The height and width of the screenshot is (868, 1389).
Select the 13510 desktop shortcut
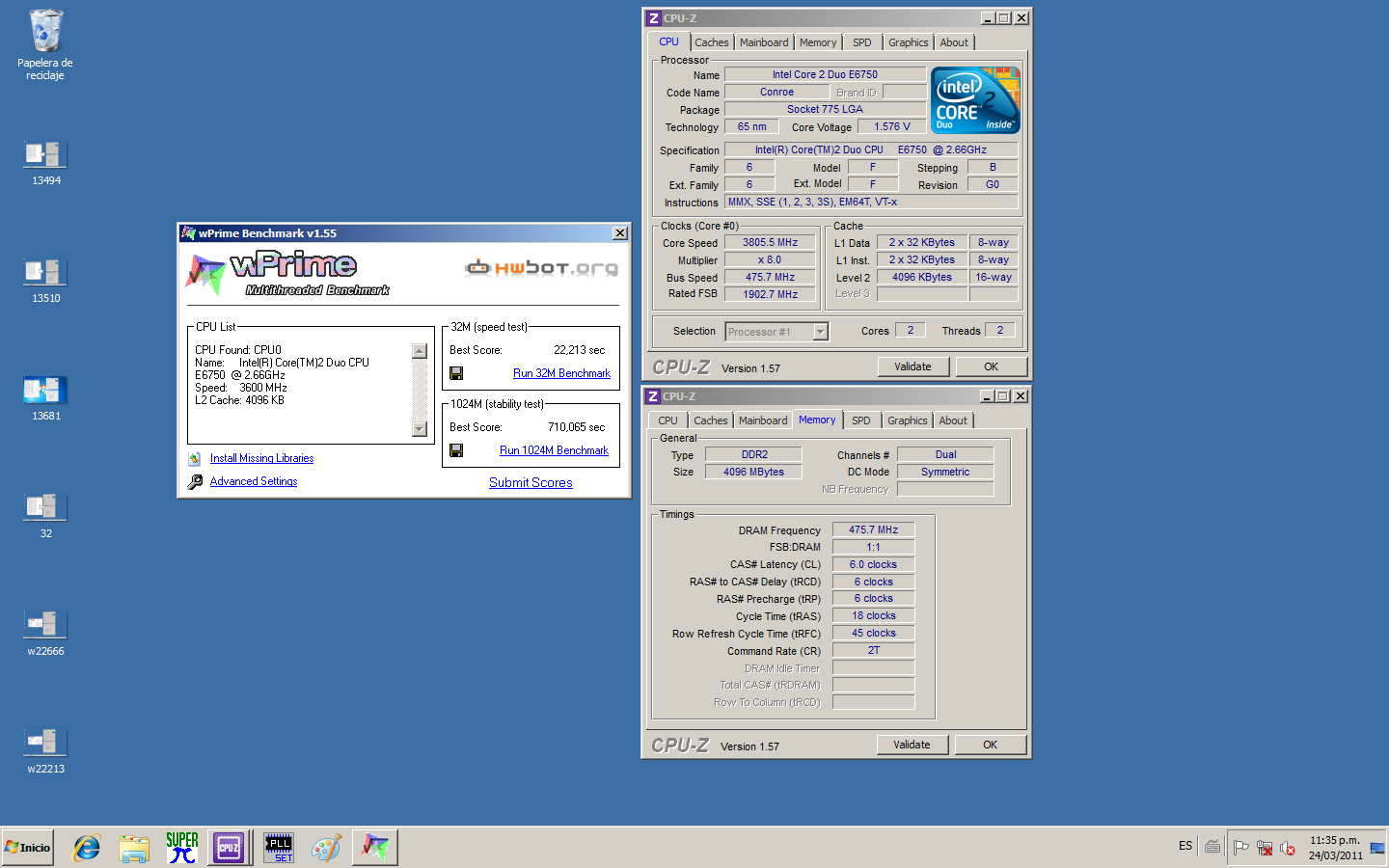(45, 279)
